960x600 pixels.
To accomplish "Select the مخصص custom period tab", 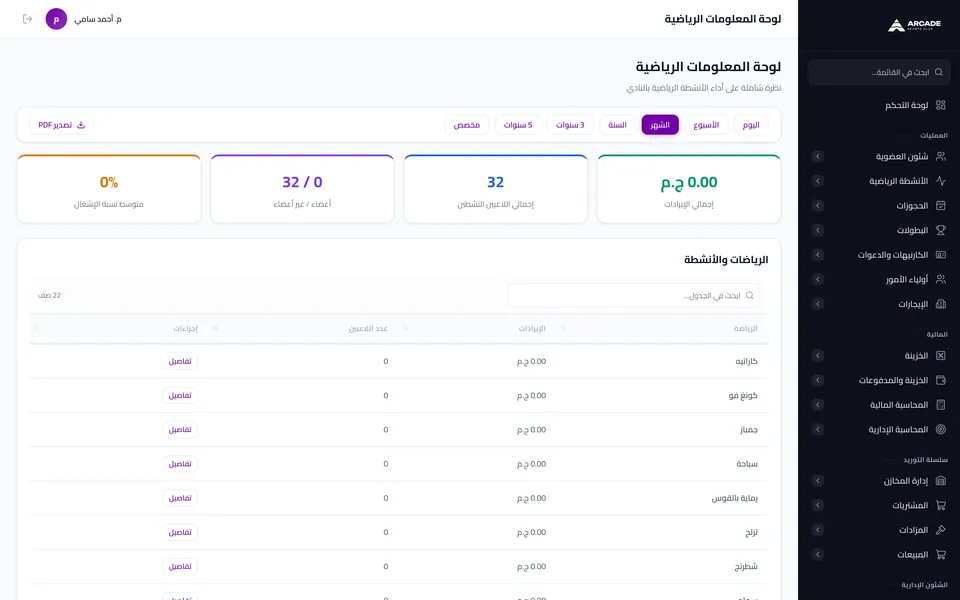I will click(467, 125).
